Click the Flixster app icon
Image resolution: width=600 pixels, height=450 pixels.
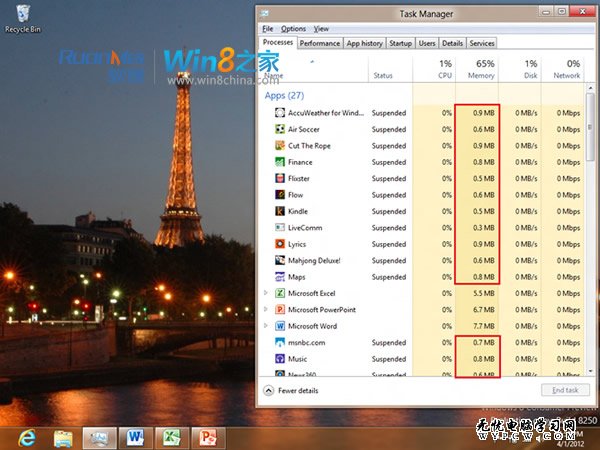280,179
